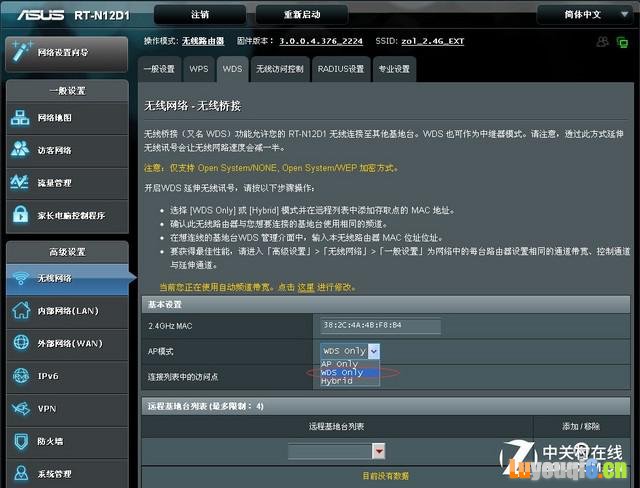This screenshot has height=488, width=640.
Task: Open 家长电脑控制程序 menu item
Action: 67,215
